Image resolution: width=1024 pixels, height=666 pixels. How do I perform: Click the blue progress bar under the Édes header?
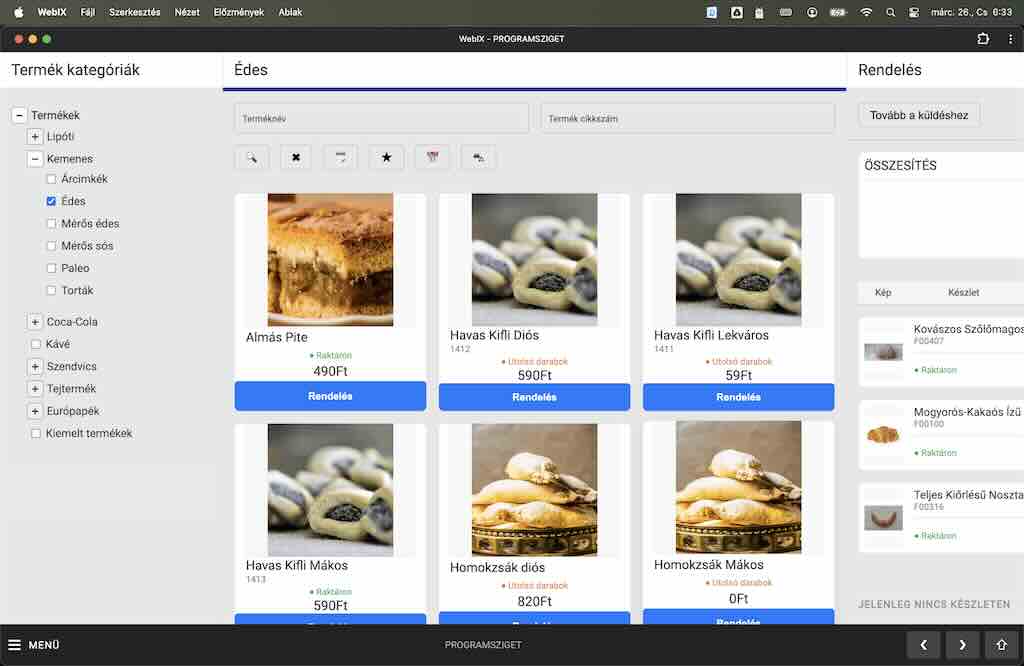[534, 89]
